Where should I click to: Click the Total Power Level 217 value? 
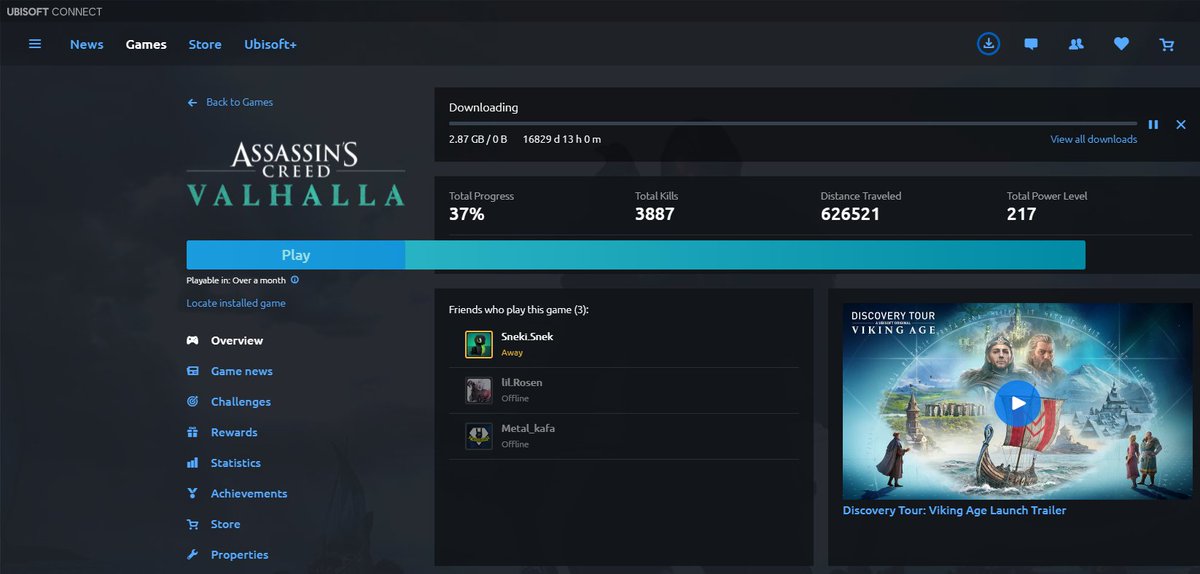pos(1021,214)
